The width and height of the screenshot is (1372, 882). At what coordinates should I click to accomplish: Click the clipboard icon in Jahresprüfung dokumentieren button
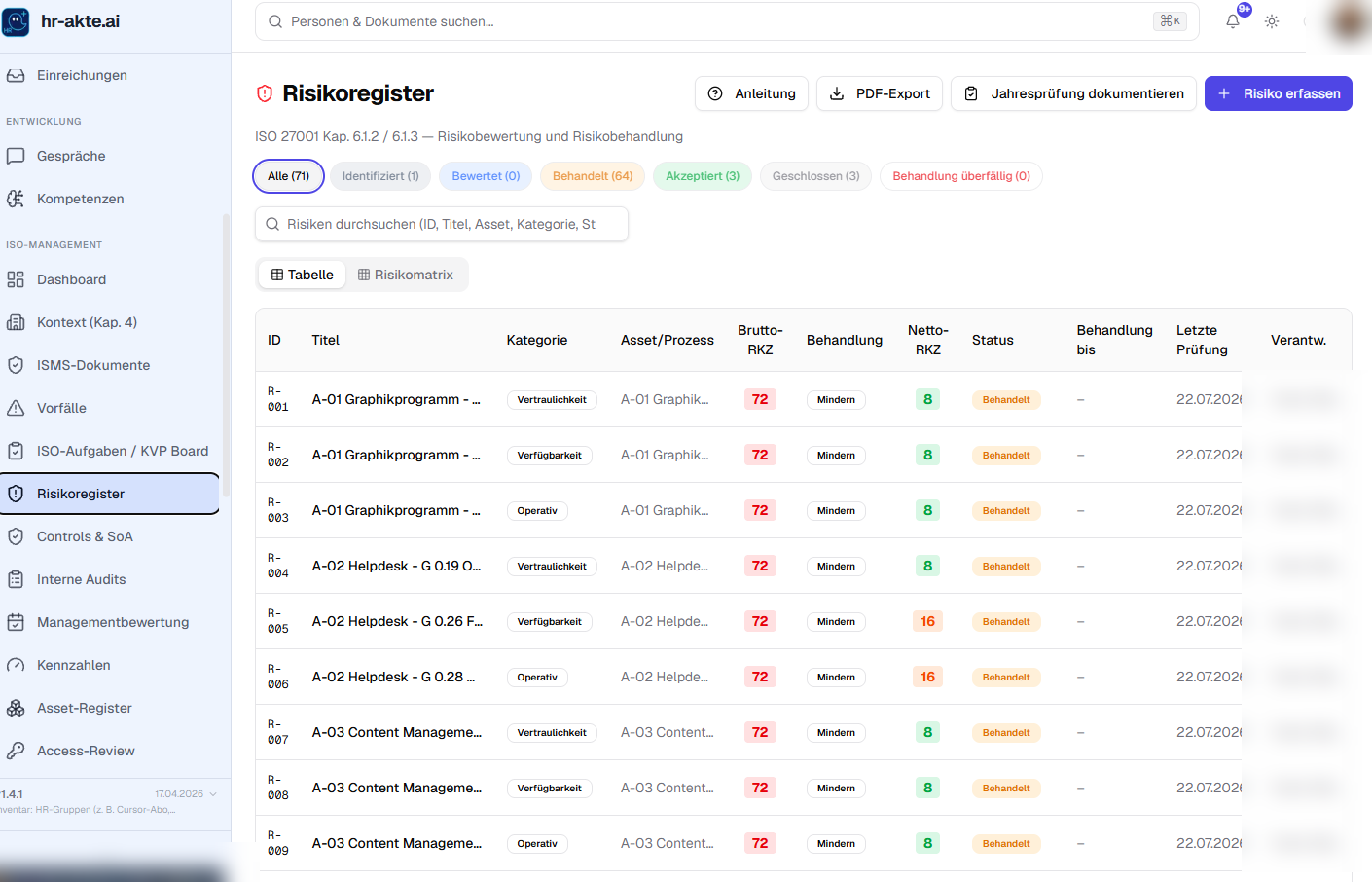point(971,93)
